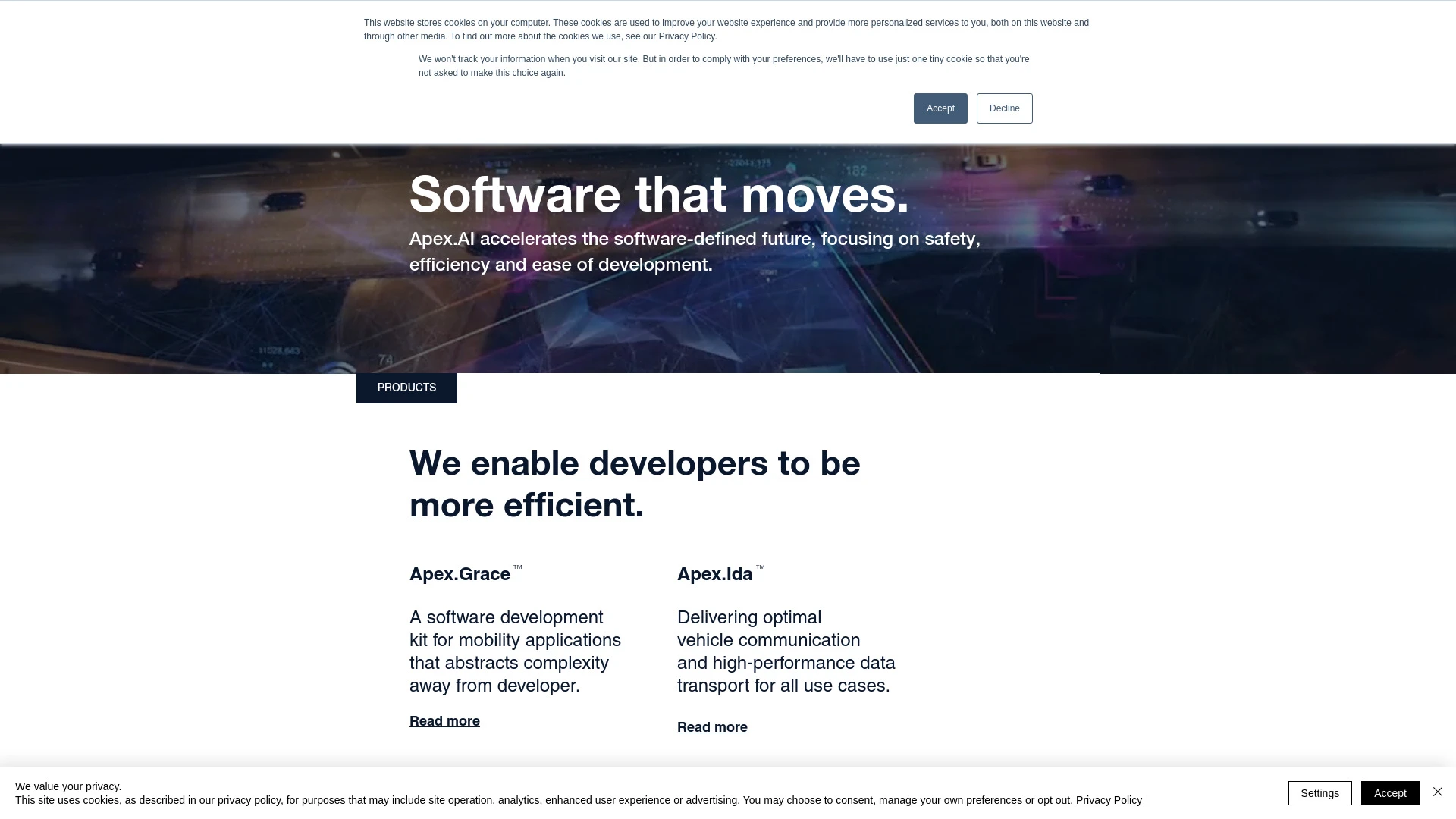Click the Apex.Ida description paragraph
Screen dimensions: 1456x819
786,651
